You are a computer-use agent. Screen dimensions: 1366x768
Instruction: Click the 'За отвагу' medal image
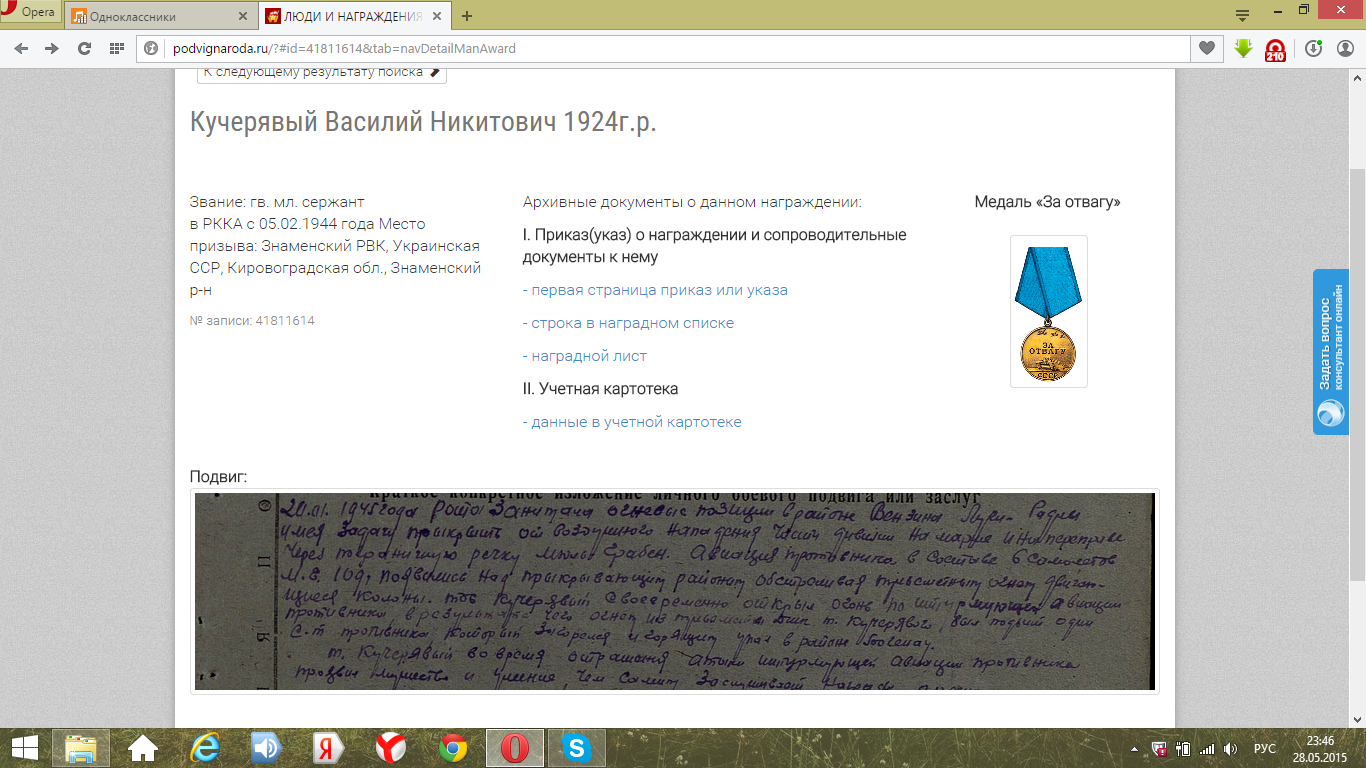click(1048, 311)
